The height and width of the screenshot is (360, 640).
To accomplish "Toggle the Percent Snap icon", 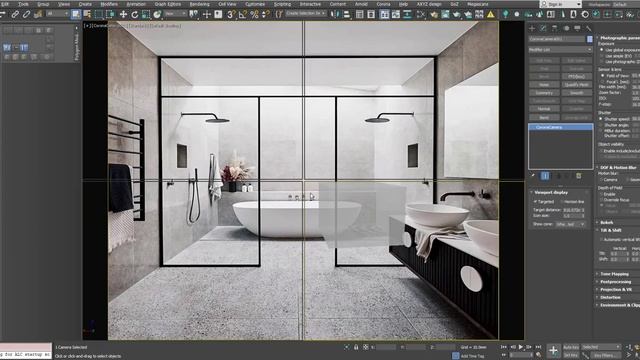I will pos(254,15).
